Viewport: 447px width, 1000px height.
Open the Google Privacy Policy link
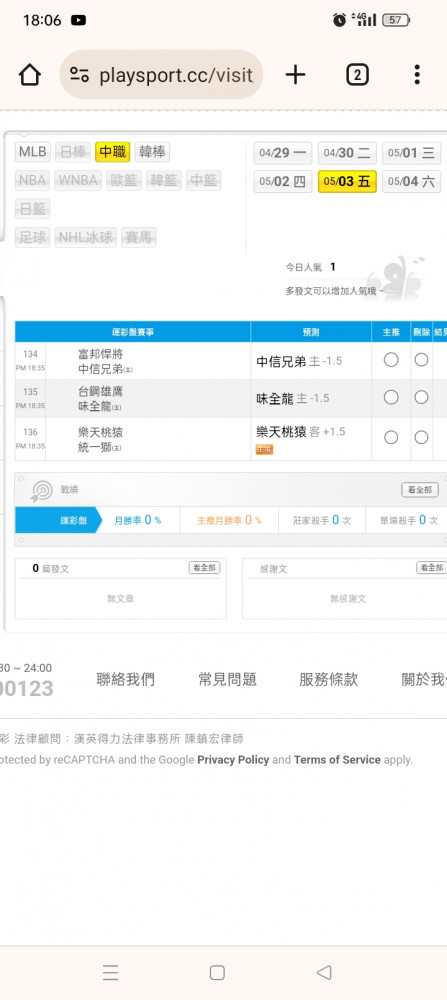pos(233,760)
